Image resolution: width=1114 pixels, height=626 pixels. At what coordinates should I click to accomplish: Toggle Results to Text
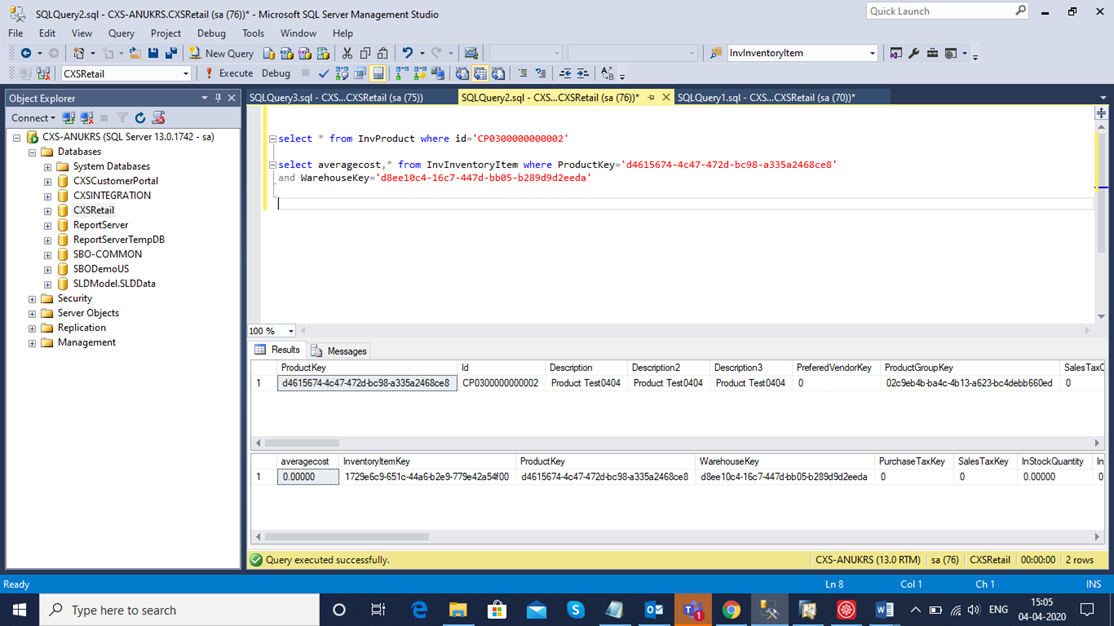(462, 74)
